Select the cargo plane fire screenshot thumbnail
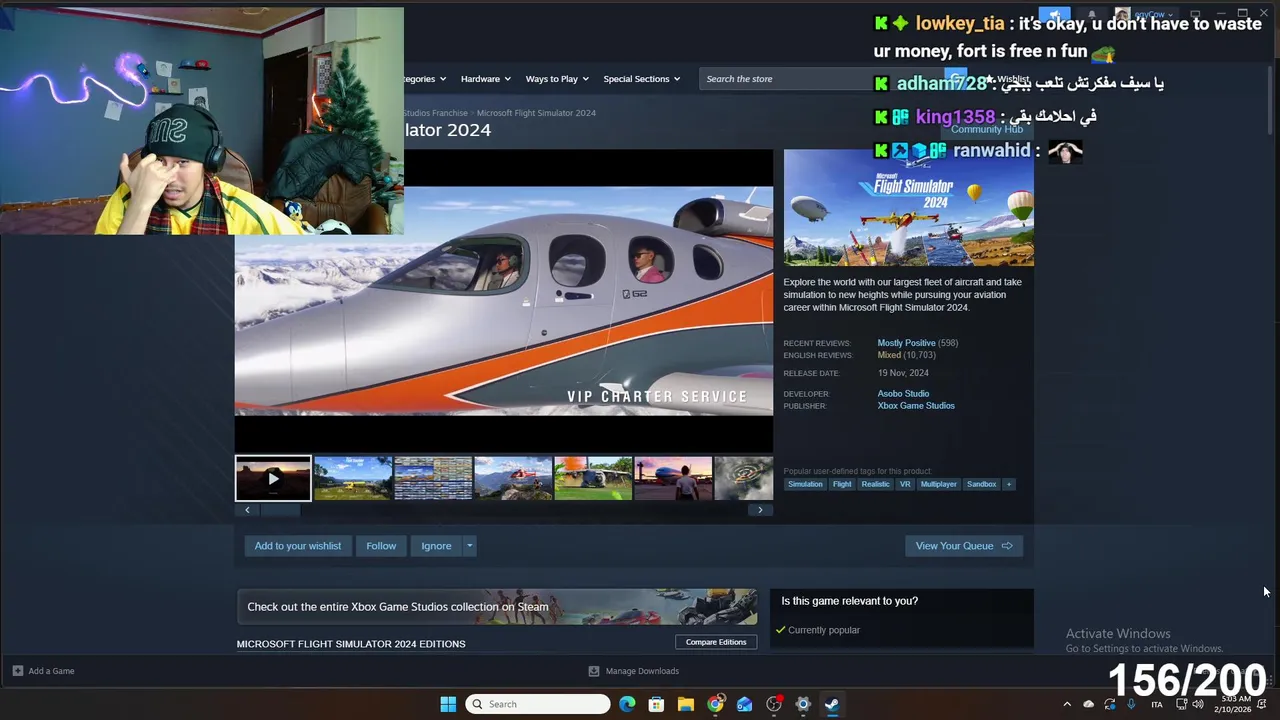 click(593, 478)
